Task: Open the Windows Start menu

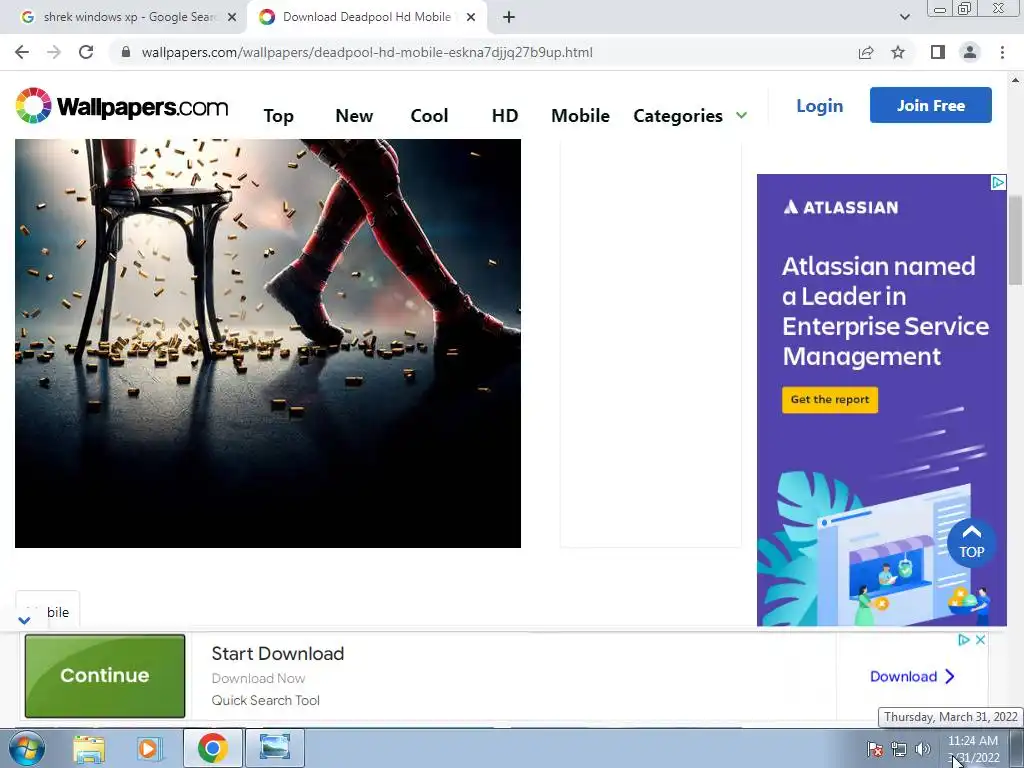Action: point(27,748)
